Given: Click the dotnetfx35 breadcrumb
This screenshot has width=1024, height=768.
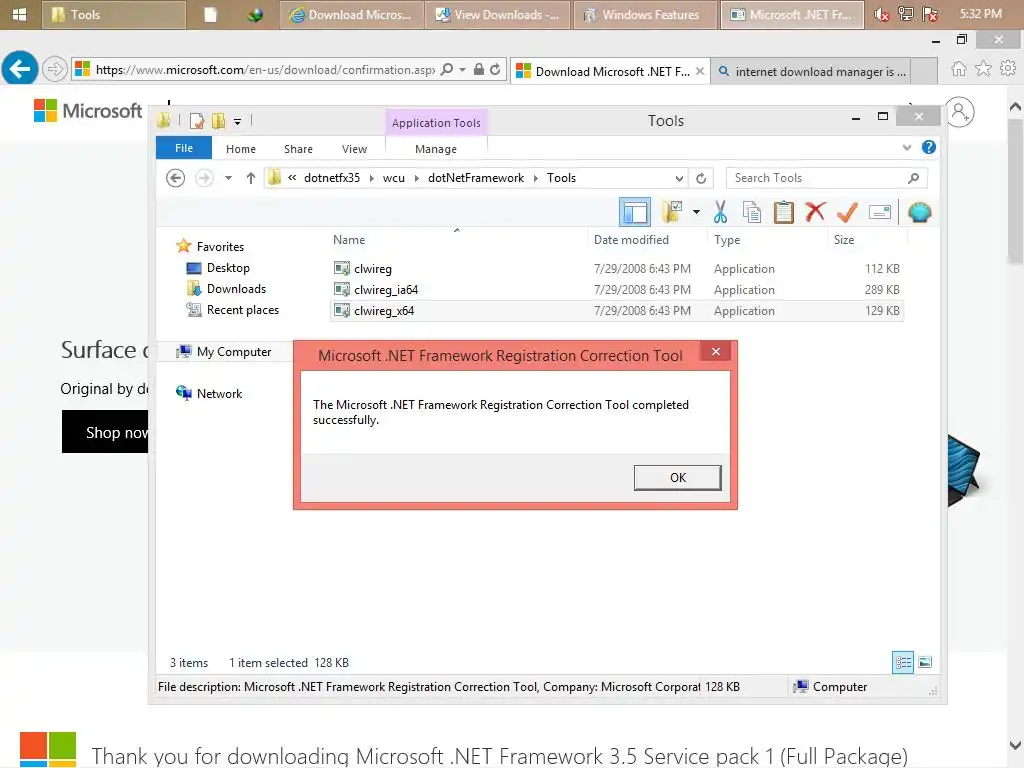Looking at the screenshot, I should click(x=332, y=178).
